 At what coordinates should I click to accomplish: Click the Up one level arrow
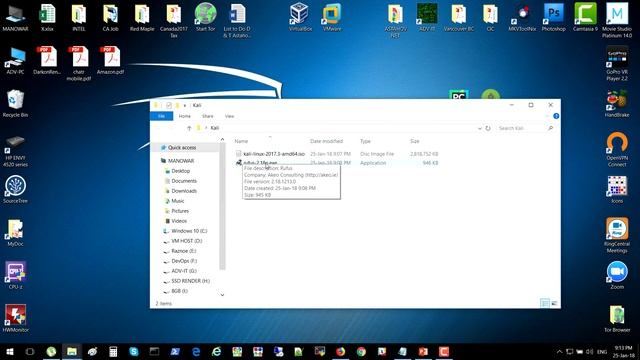pos(189,128)
